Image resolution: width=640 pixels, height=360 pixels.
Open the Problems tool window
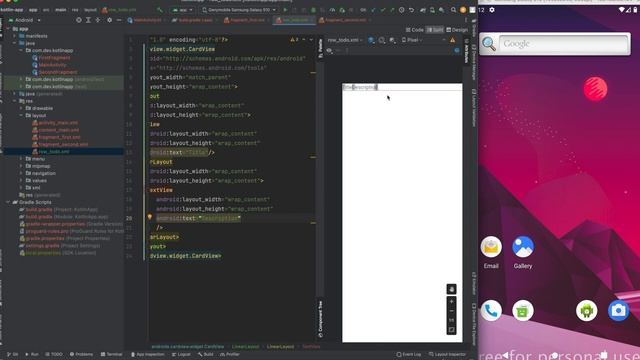tap(81, 354)
